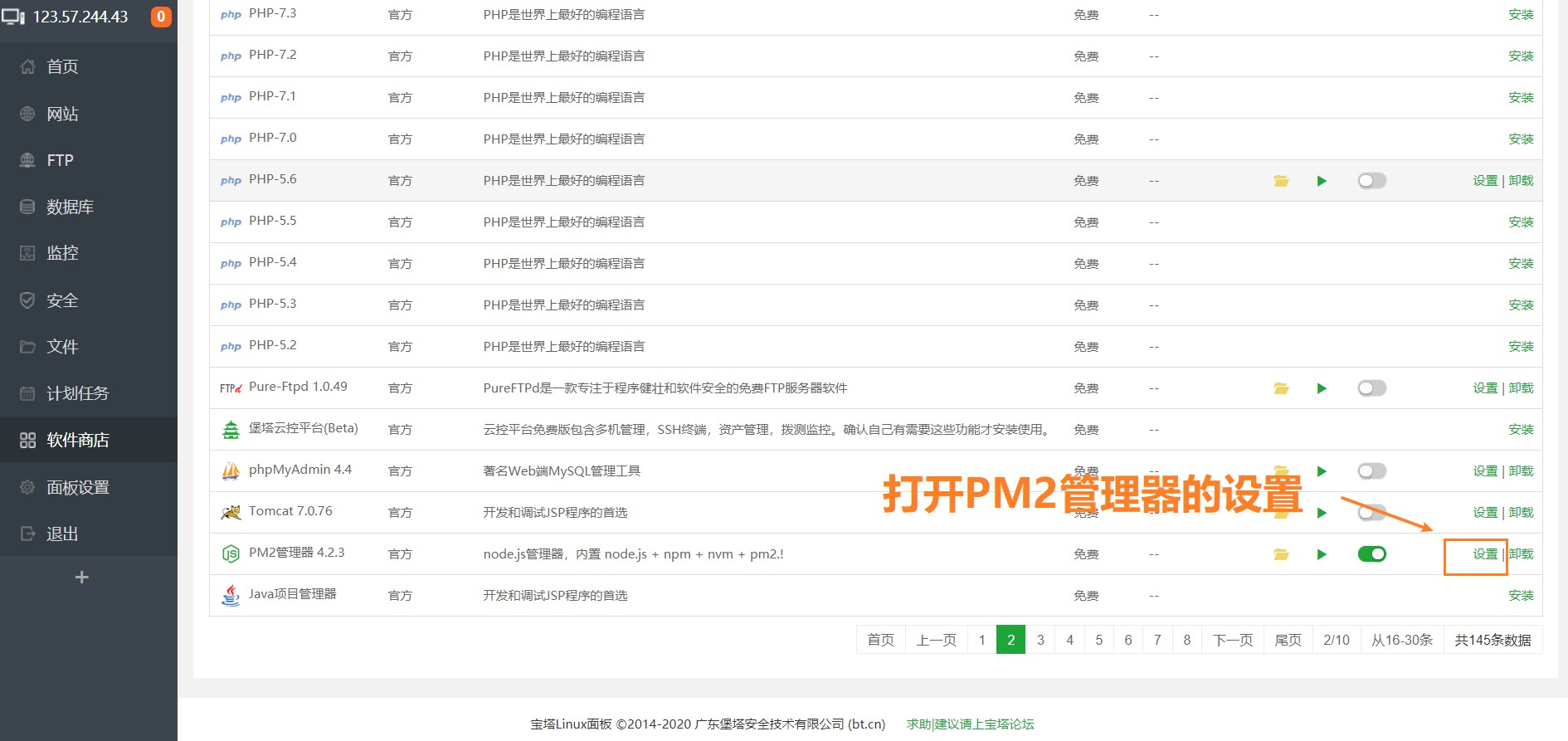Click 共145条数据 total count text
This screenshot has width=1568, height=741.
pyautogui.click(x=1493, y=640)
